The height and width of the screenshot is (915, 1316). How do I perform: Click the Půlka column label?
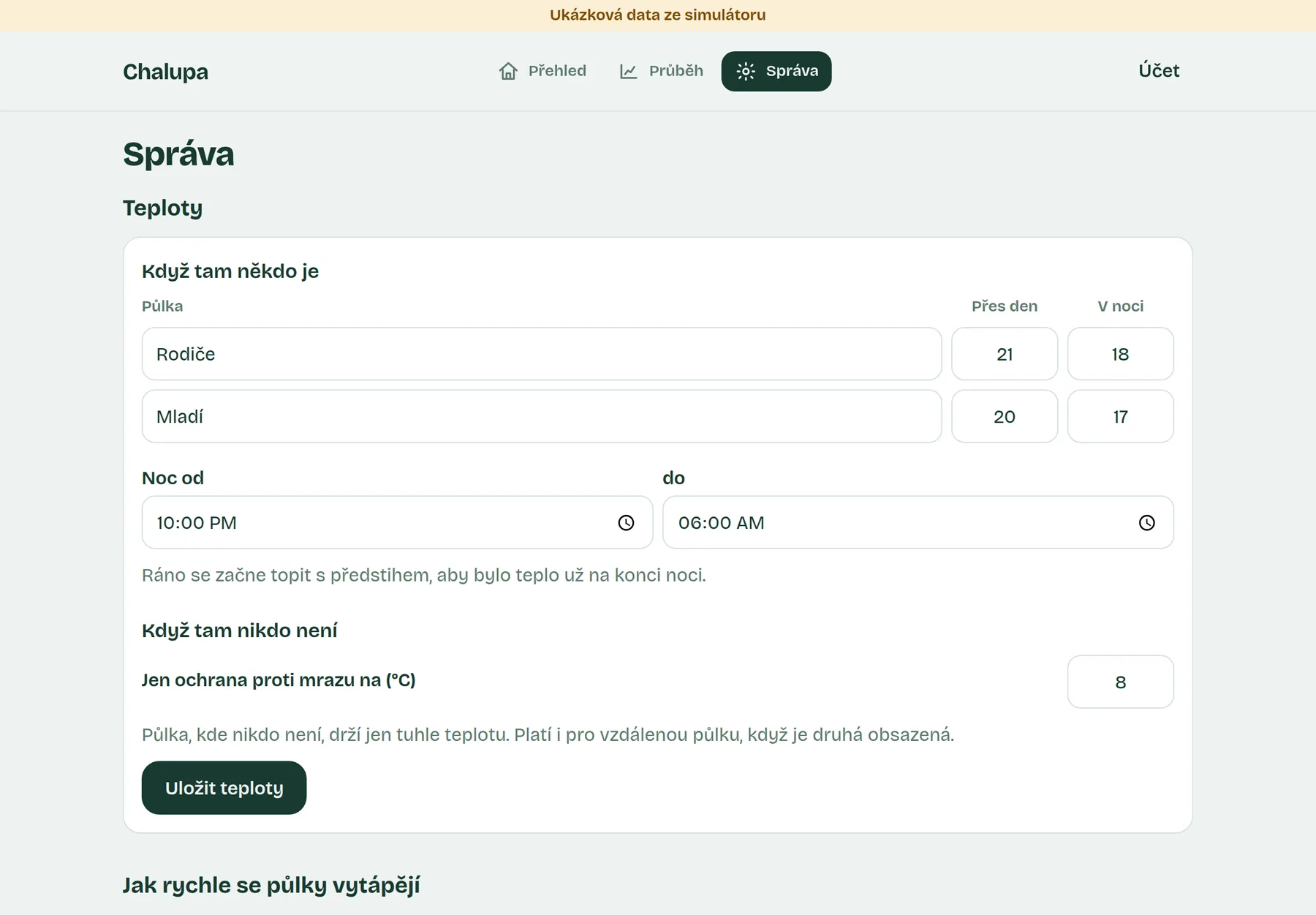[162, 306]
